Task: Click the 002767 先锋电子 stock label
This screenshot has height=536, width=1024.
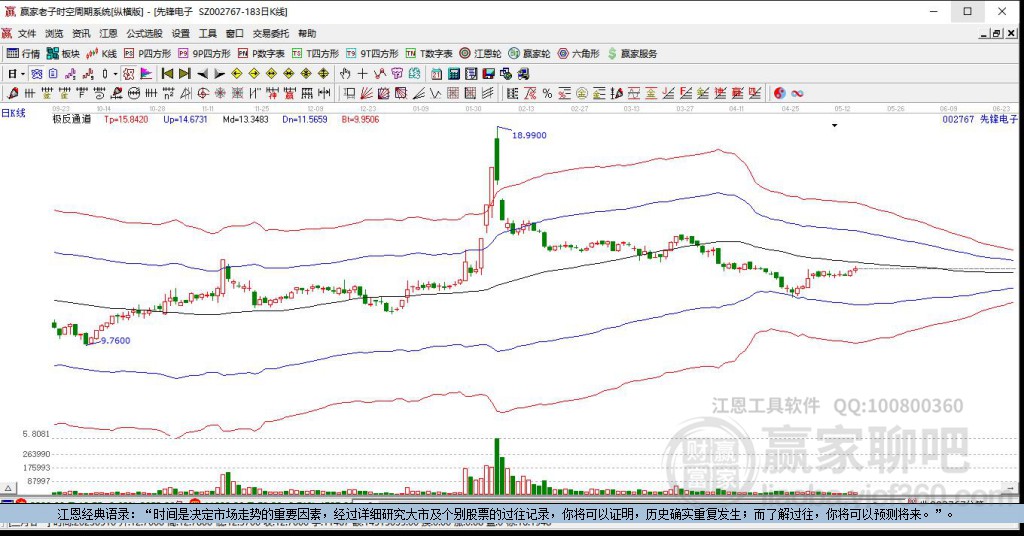Action: coord(980,119)
